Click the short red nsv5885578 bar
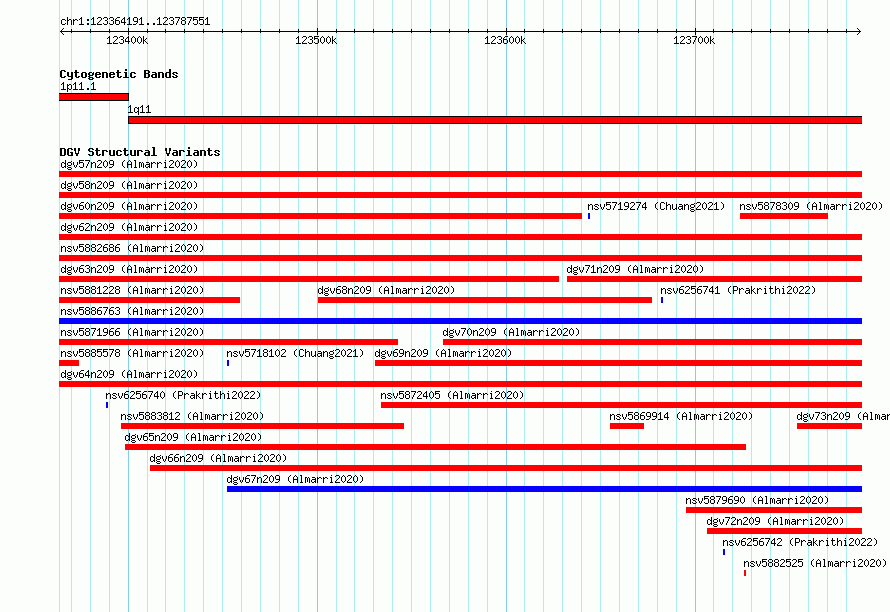 69,363
